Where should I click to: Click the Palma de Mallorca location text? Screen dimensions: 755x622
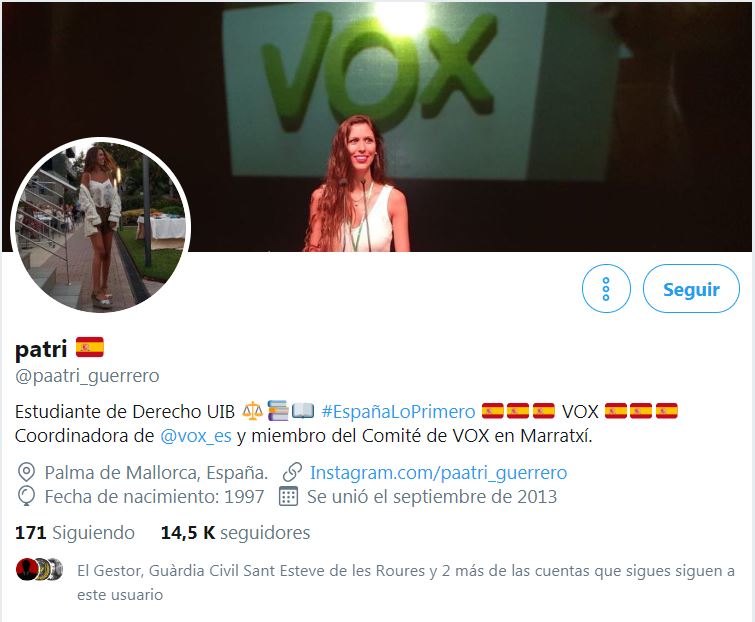pyautogui.click(x=156, y=472)
